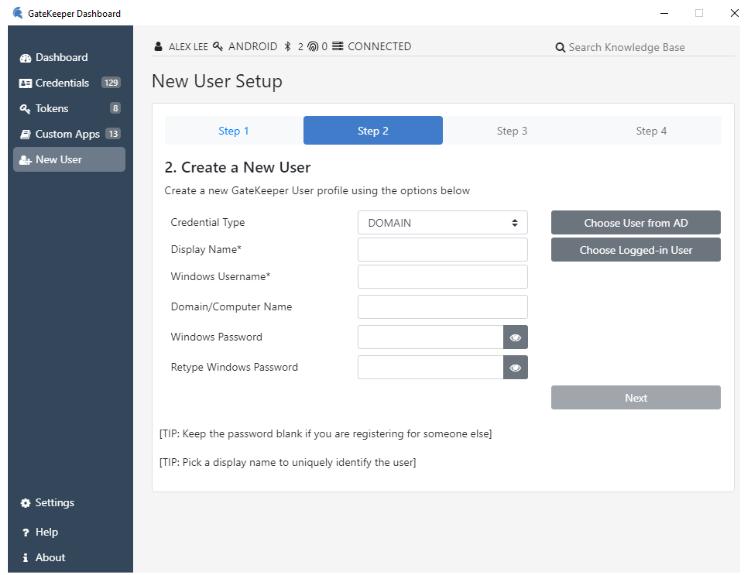Open Settings gear in sidebar

pos(26,503)
